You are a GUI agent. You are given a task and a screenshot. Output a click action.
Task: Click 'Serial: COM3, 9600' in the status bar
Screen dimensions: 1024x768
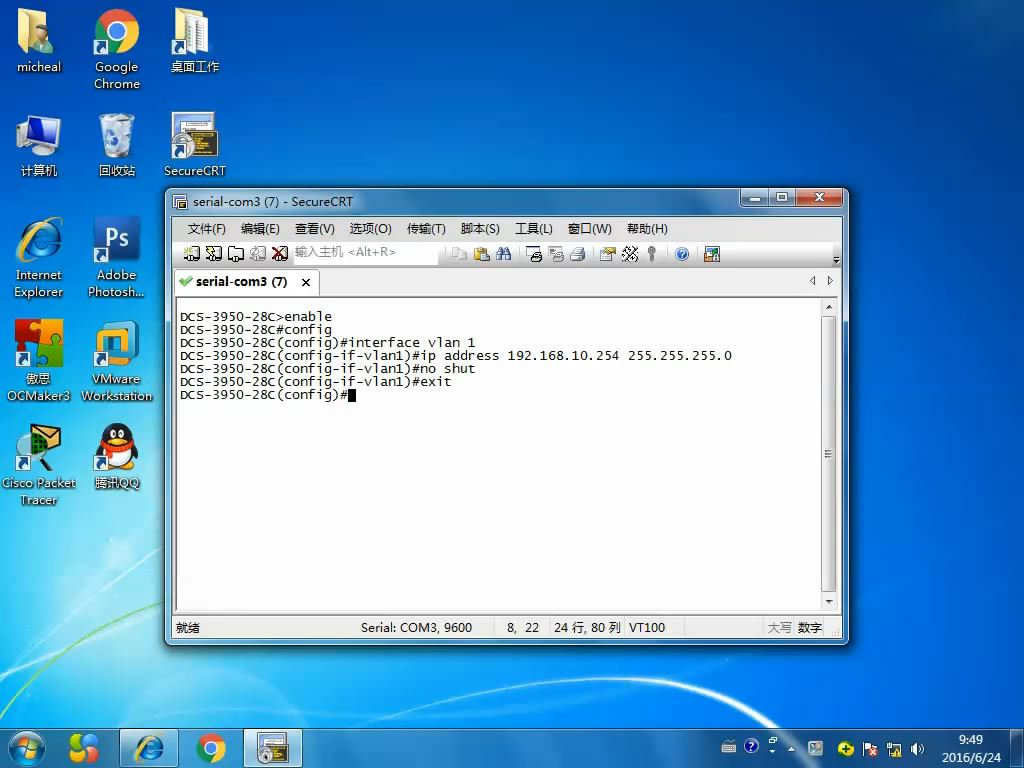tap(416, 628)
